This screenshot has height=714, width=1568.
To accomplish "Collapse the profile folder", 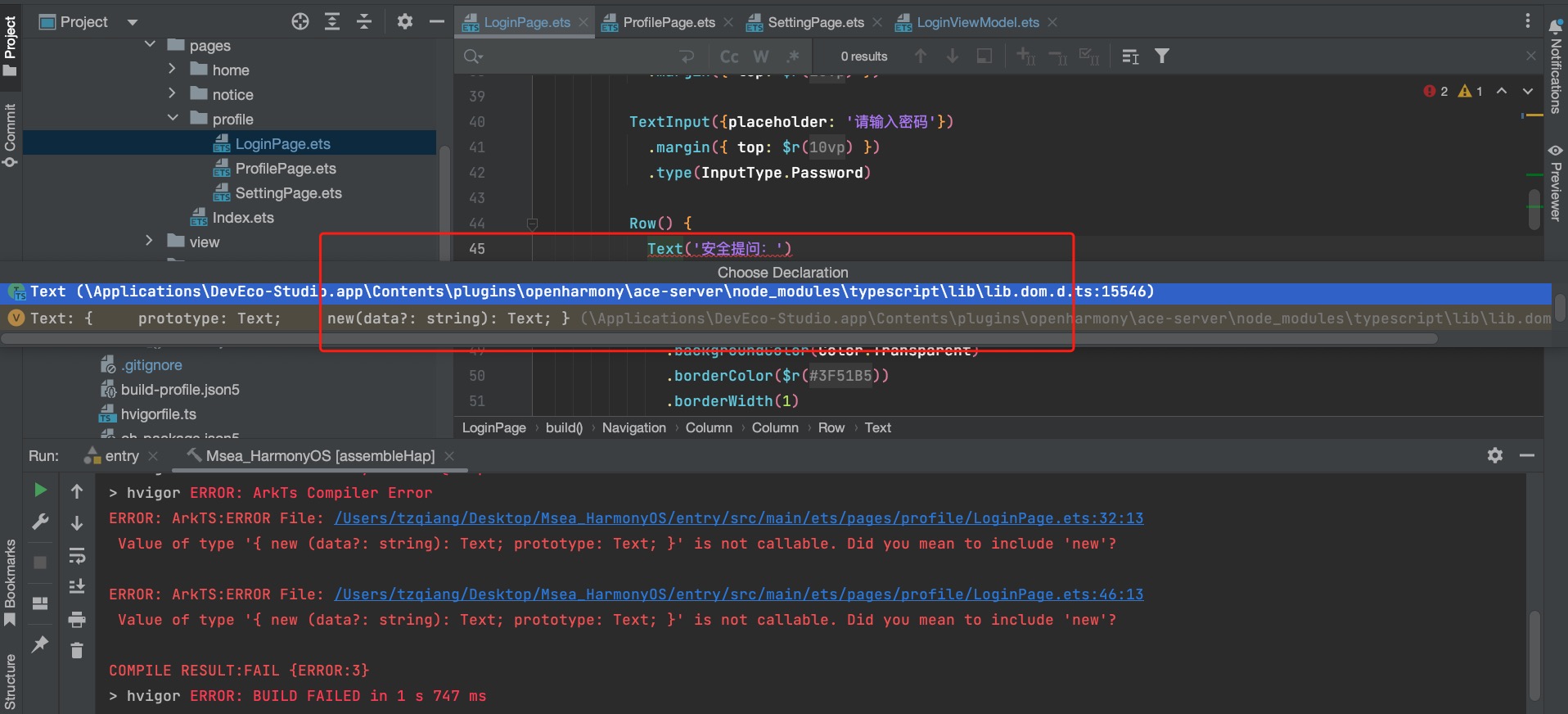I will (173, 118).
